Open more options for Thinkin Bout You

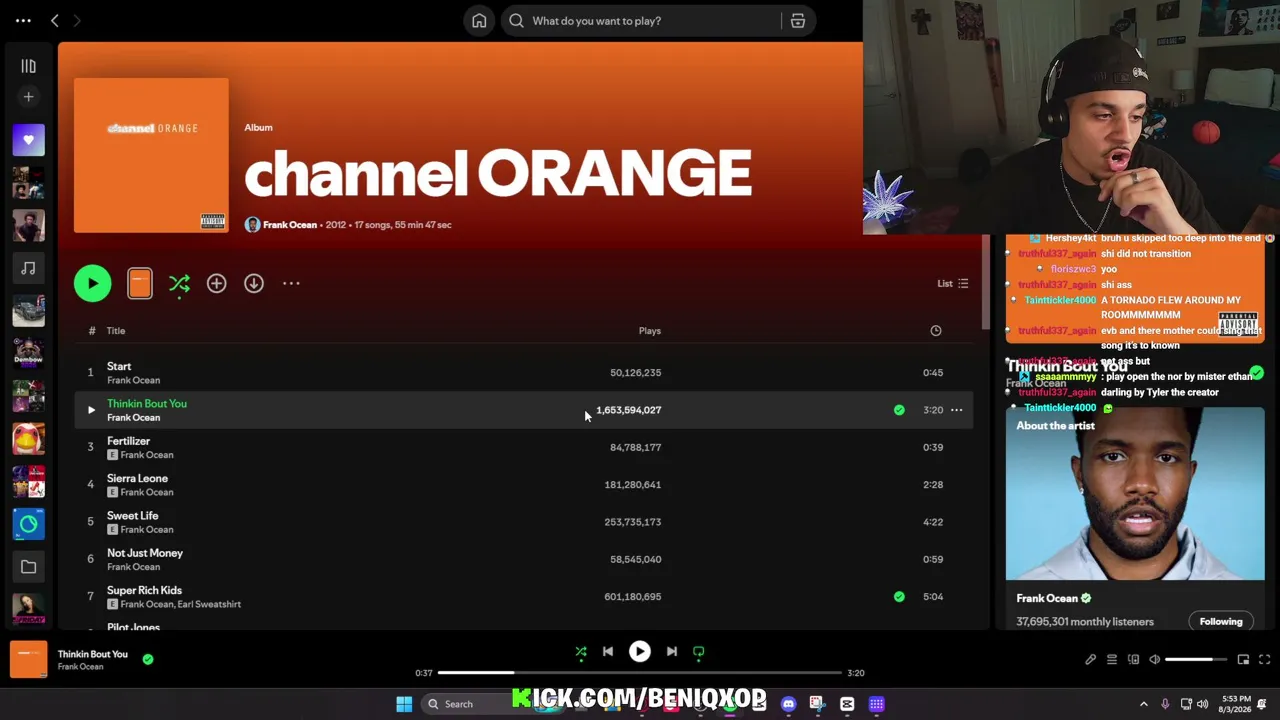[x=957, y=410]
